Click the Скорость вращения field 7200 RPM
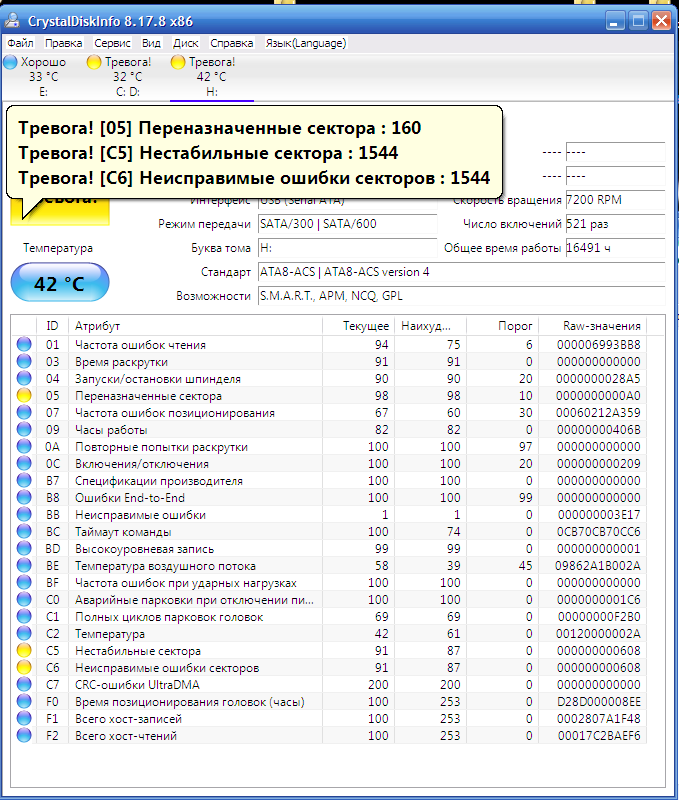679x800 pixels. (615, 200)
